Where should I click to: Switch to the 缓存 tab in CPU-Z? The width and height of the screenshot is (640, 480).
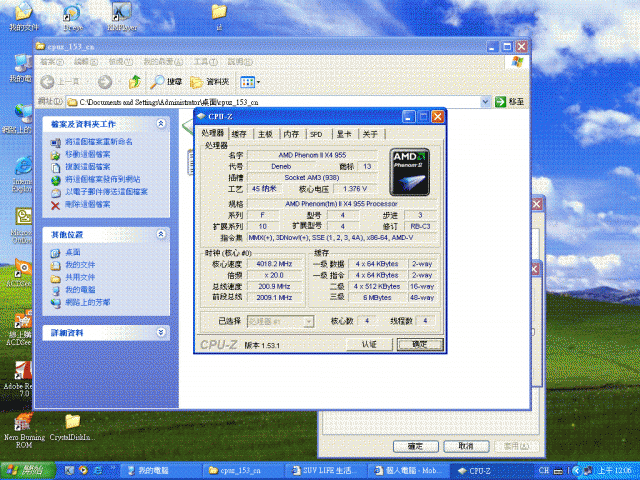[x=239, y=134]
